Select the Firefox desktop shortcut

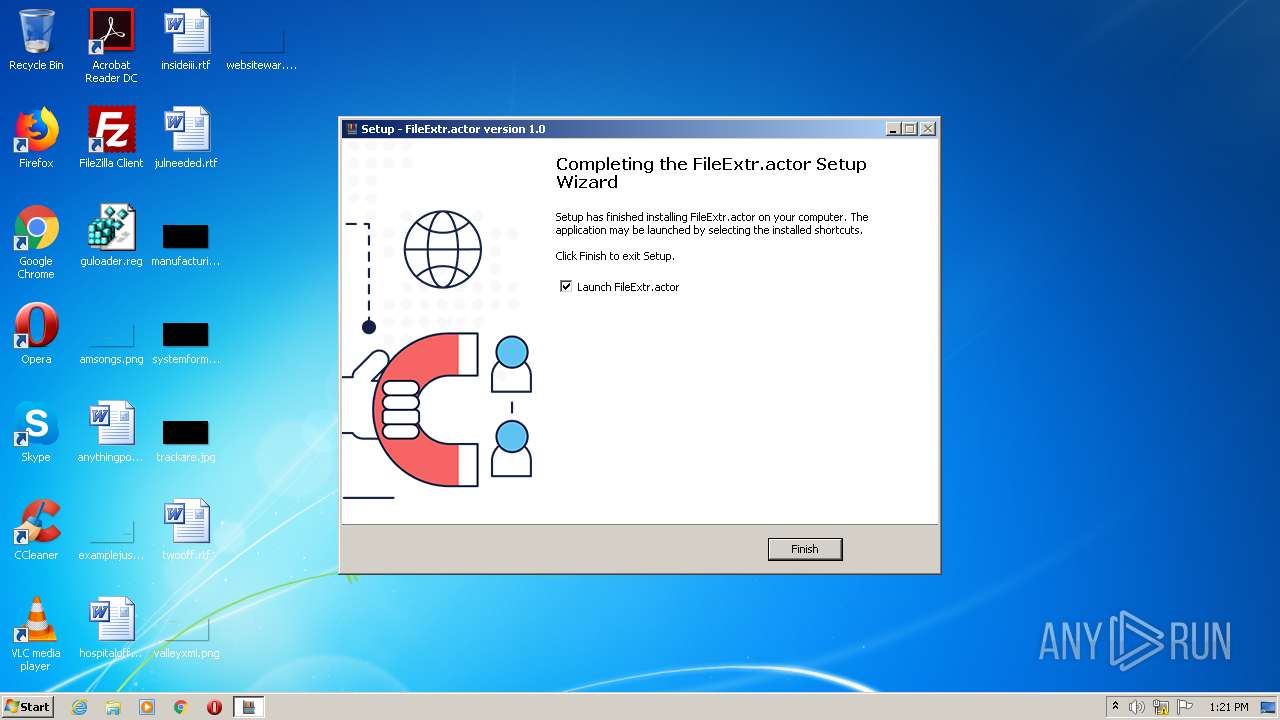(x=36, y=138)
